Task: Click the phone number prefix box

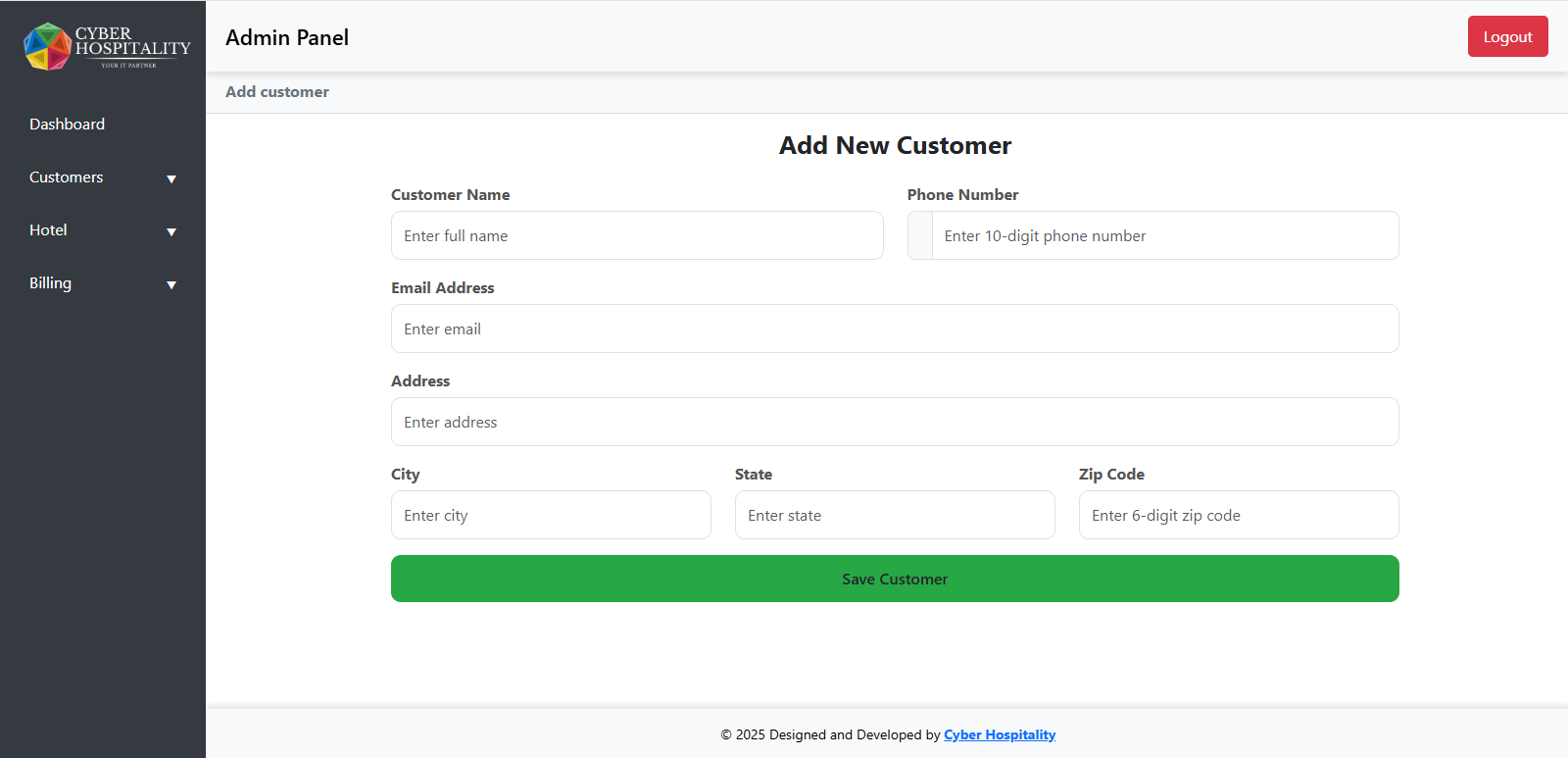Action: (x=920, y=236)
